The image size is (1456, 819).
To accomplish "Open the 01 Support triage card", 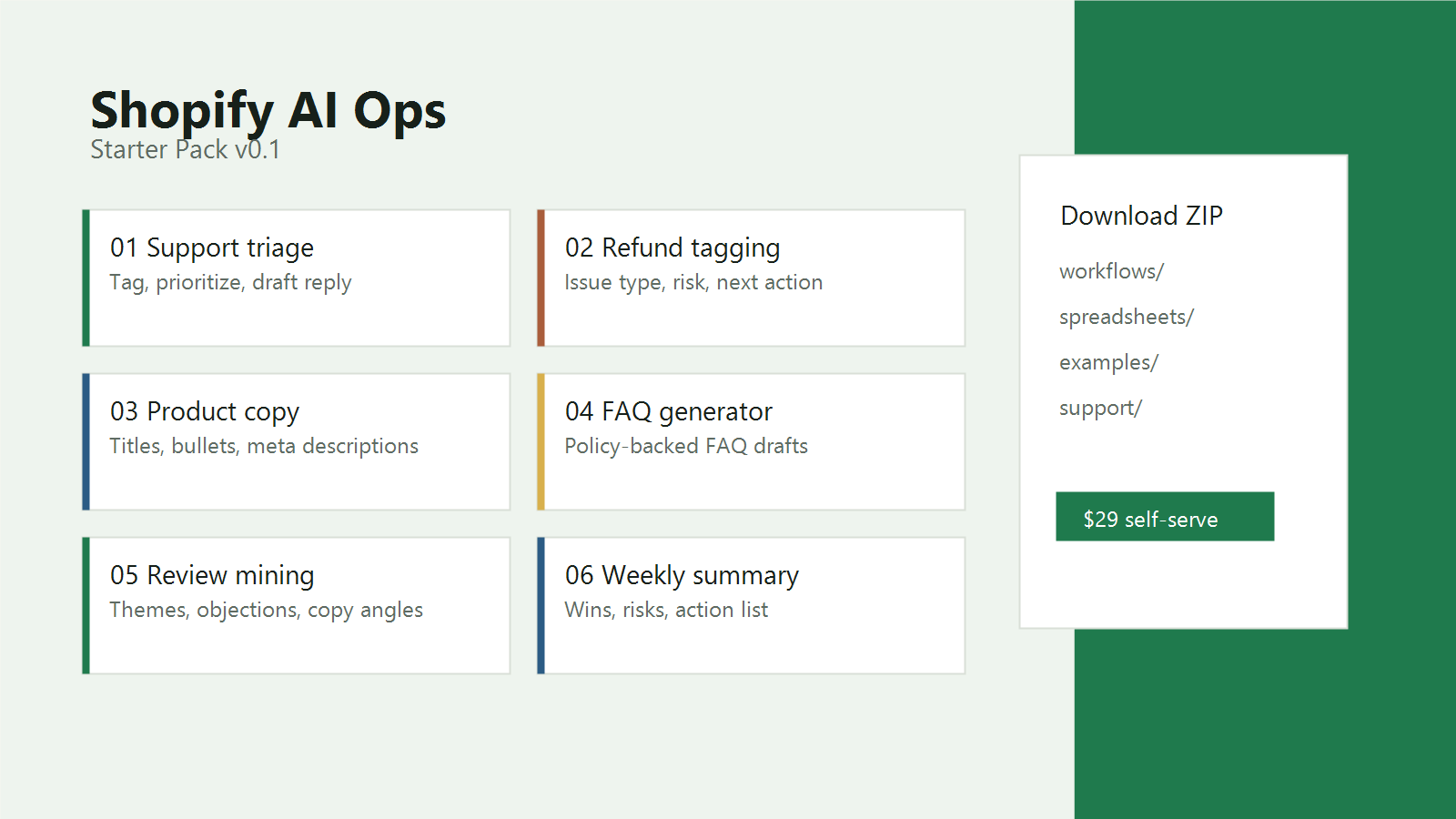I will 296,278.
